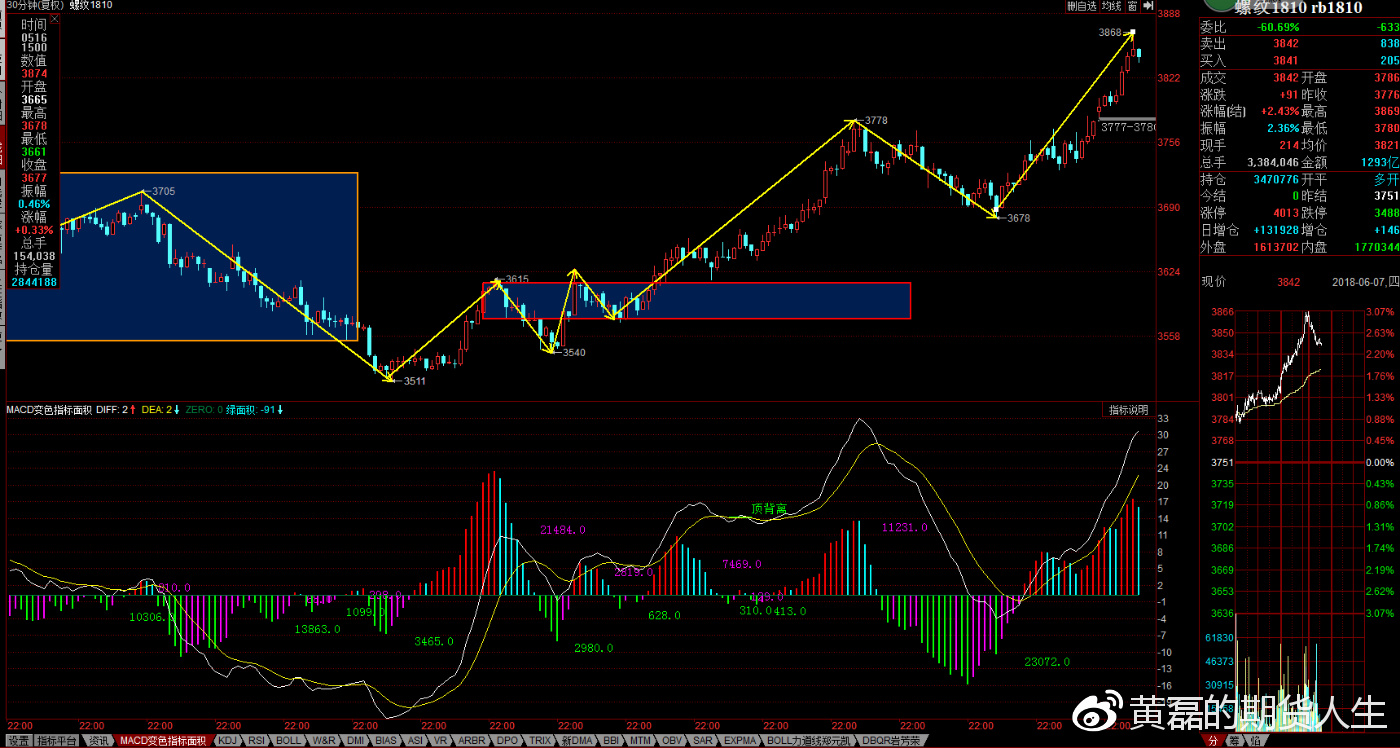Switch to the 新DMA indicator tab

point(577,741)
